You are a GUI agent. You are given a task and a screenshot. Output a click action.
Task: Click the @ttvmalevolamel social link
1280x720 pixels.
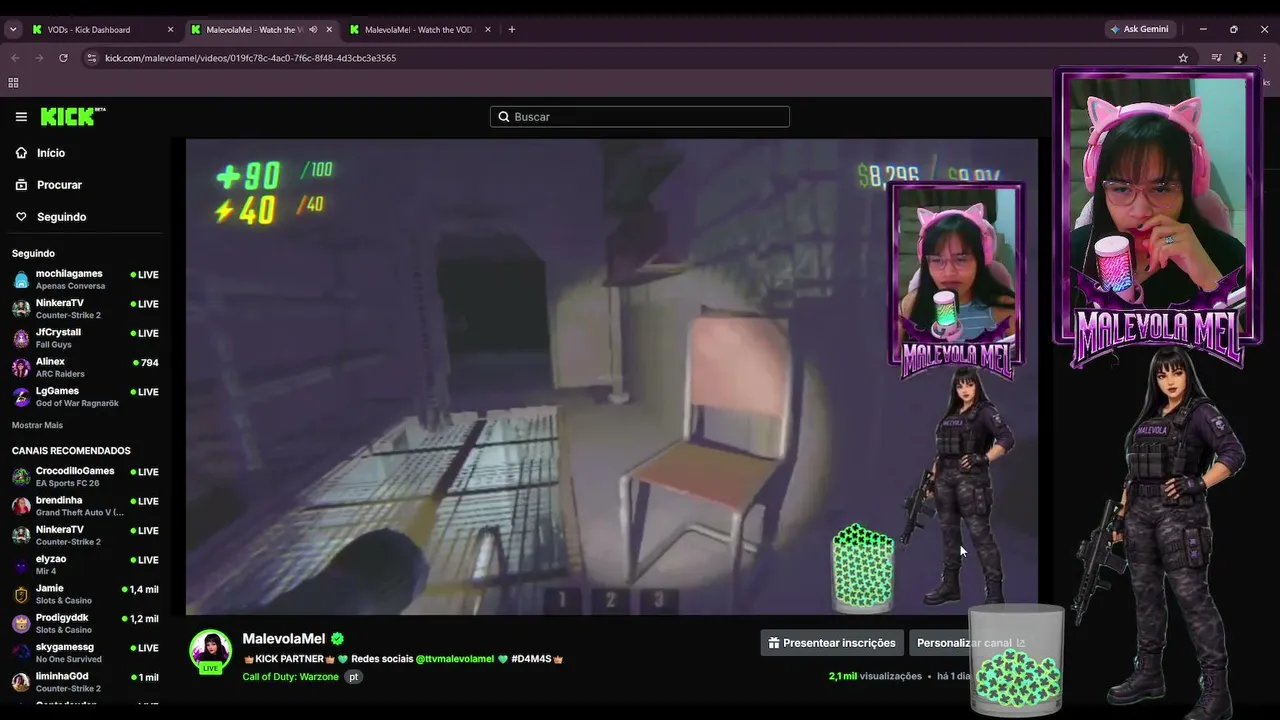[x=455, y=659]
